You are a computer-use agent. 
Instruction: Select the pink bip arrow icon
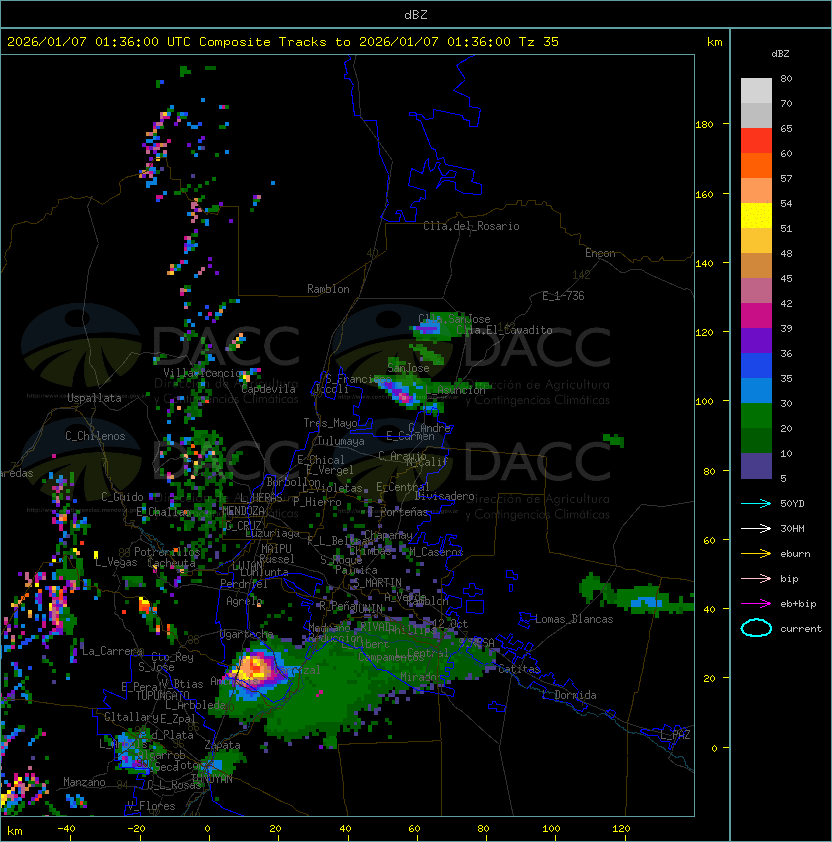click(756, 578)
